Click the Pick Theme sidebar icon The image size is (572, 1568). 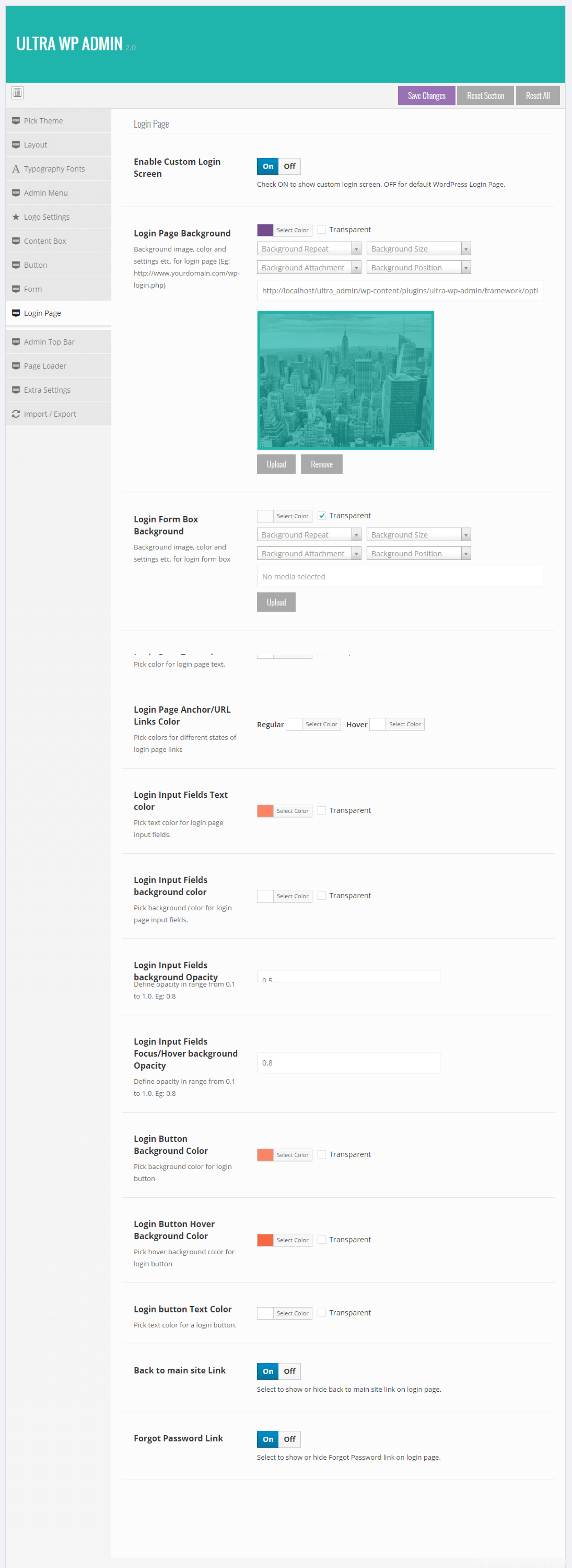[16, 121]
